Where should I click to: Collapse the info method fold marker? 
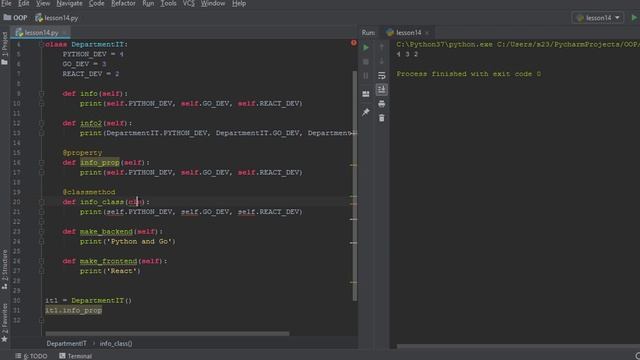[42, 93]
